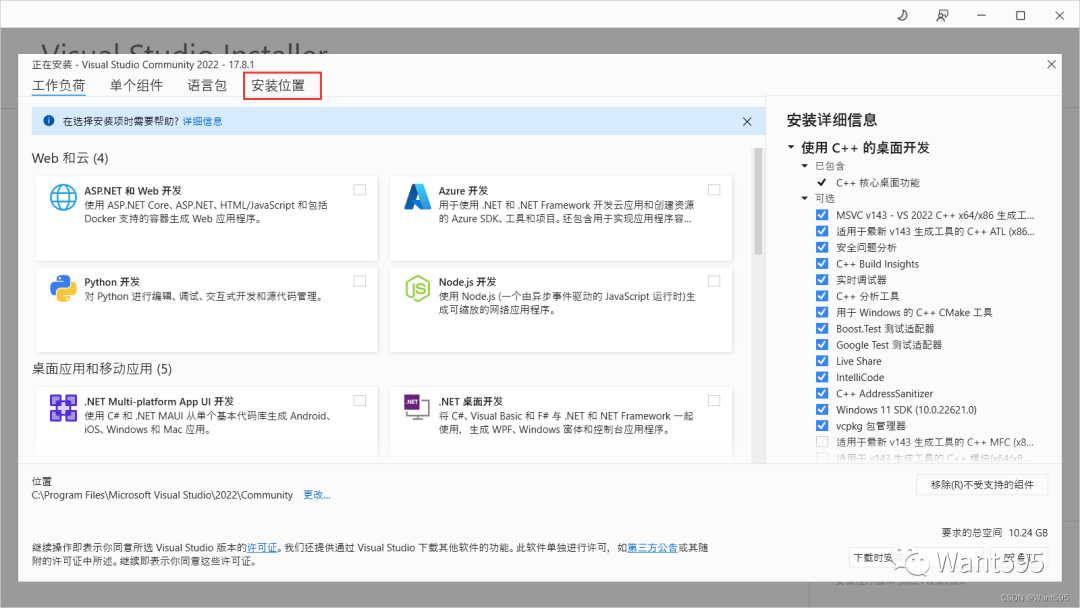Uncheck IntelliCode option

pos(822,377)
